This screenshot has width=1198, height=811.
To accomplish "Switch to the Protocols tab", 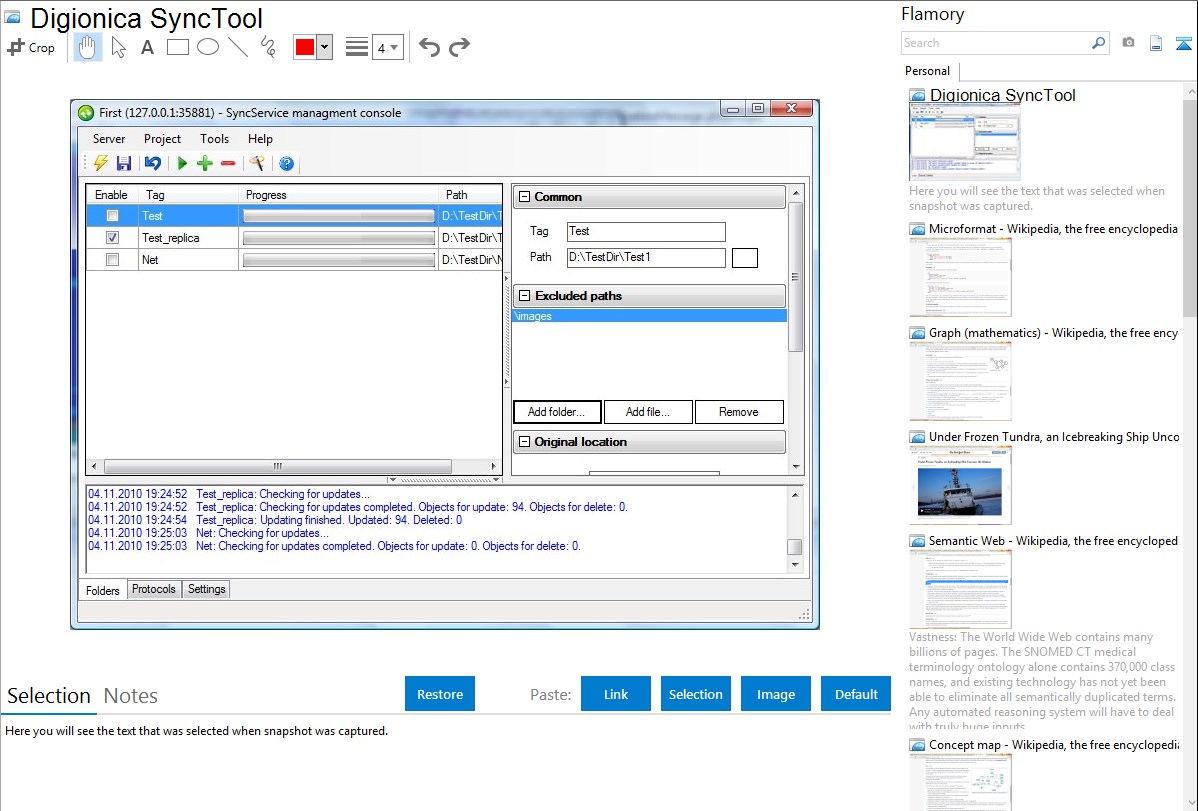I will [154, 589].
